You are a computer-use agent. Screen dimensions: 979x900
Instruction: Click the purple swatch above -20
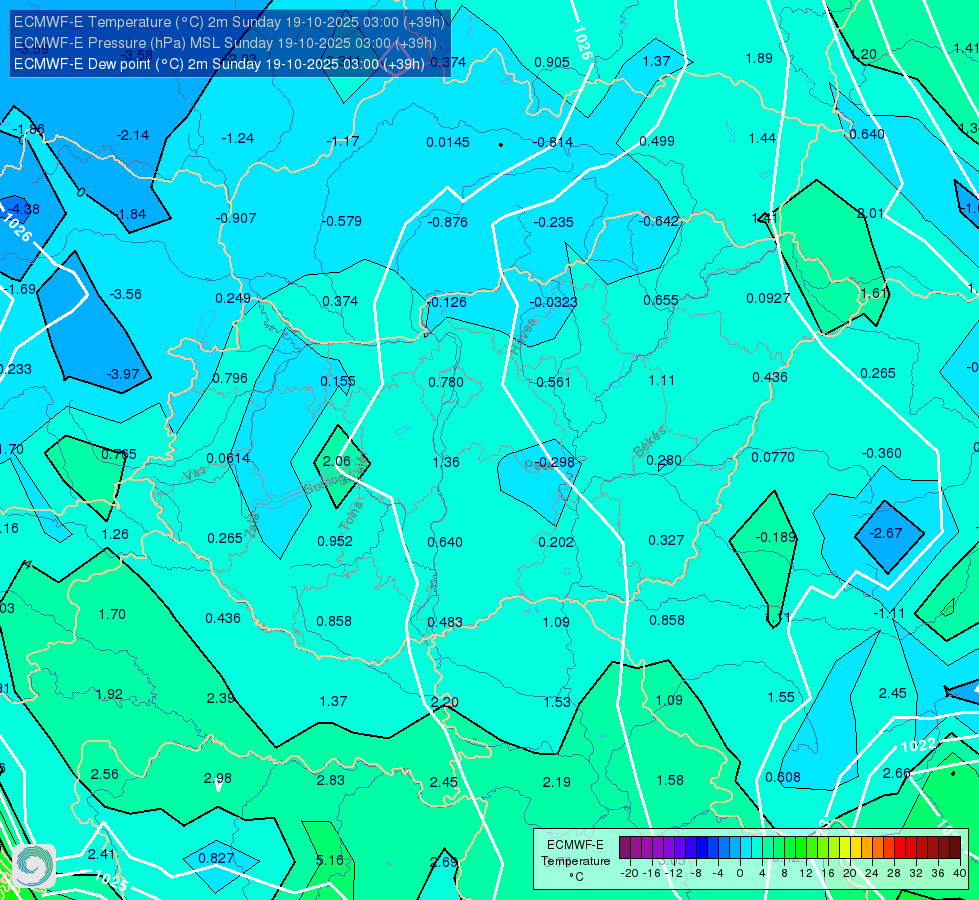[x=625, y=848]
